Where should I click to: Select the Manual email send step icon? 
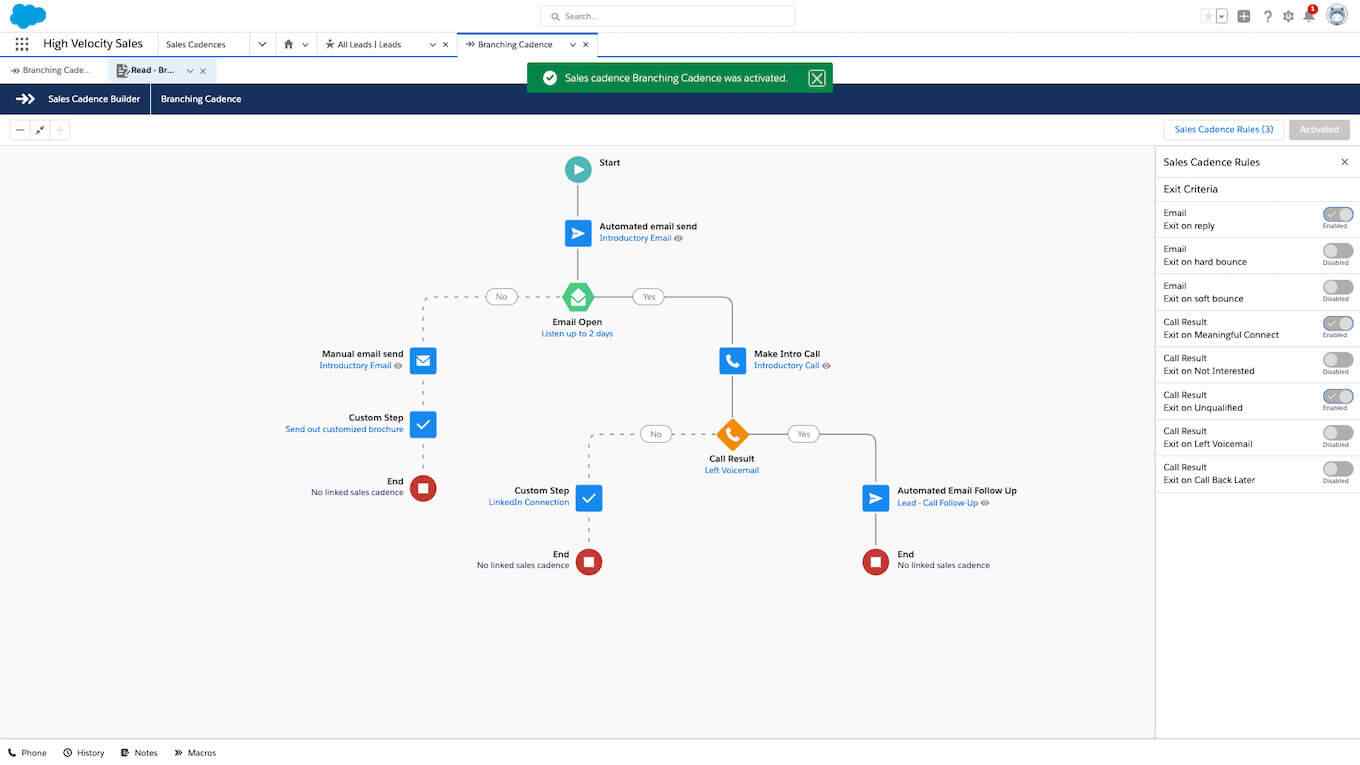point(423,360)
